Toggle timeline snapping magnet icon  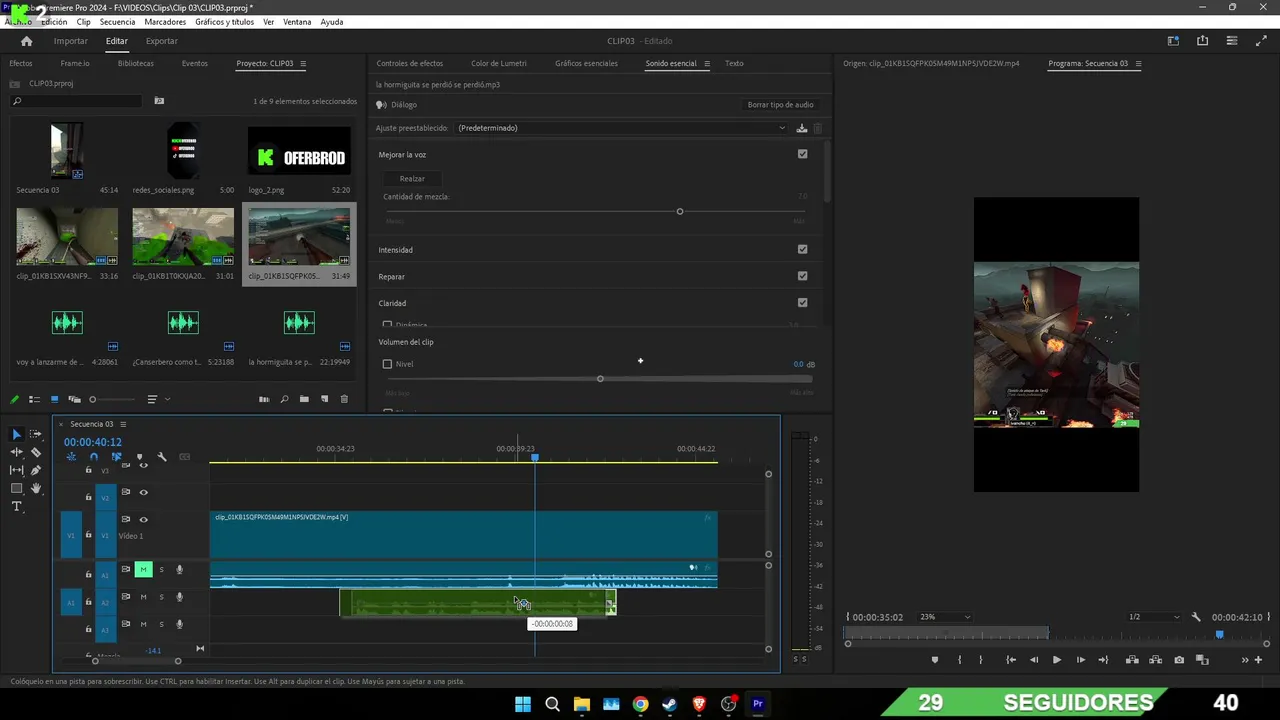(x=94, y=457)
